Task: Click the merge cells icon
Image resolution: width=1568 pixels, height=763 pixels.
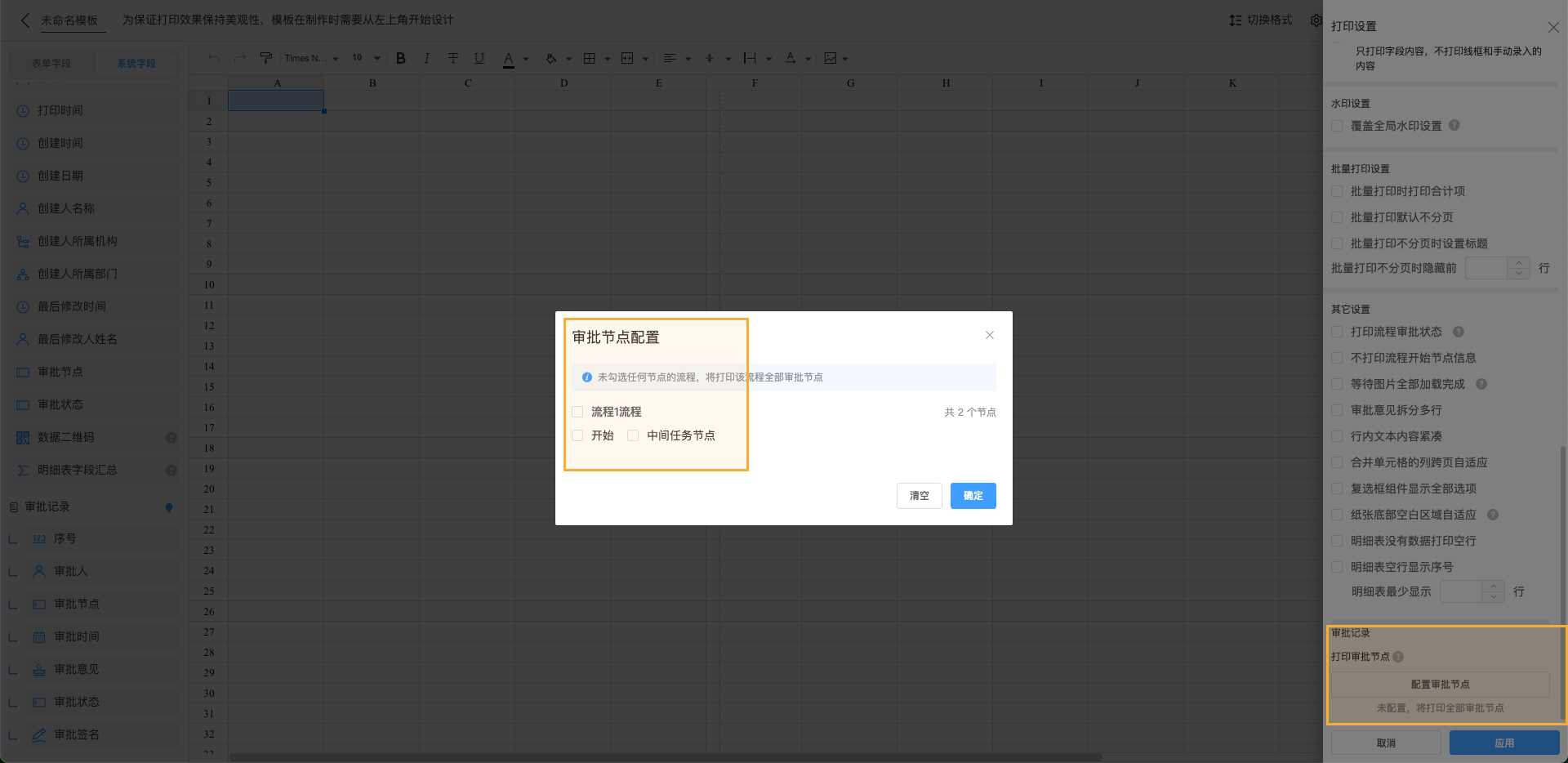Action: [x=627, y=58]
